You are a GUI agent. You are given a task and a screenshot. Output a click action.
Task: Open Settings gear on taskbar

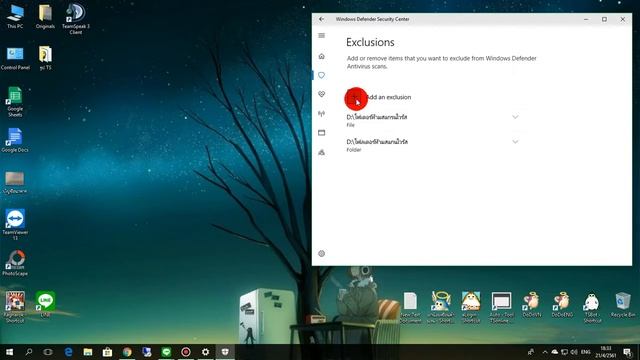pyautogui.click(x=205, y=352)
